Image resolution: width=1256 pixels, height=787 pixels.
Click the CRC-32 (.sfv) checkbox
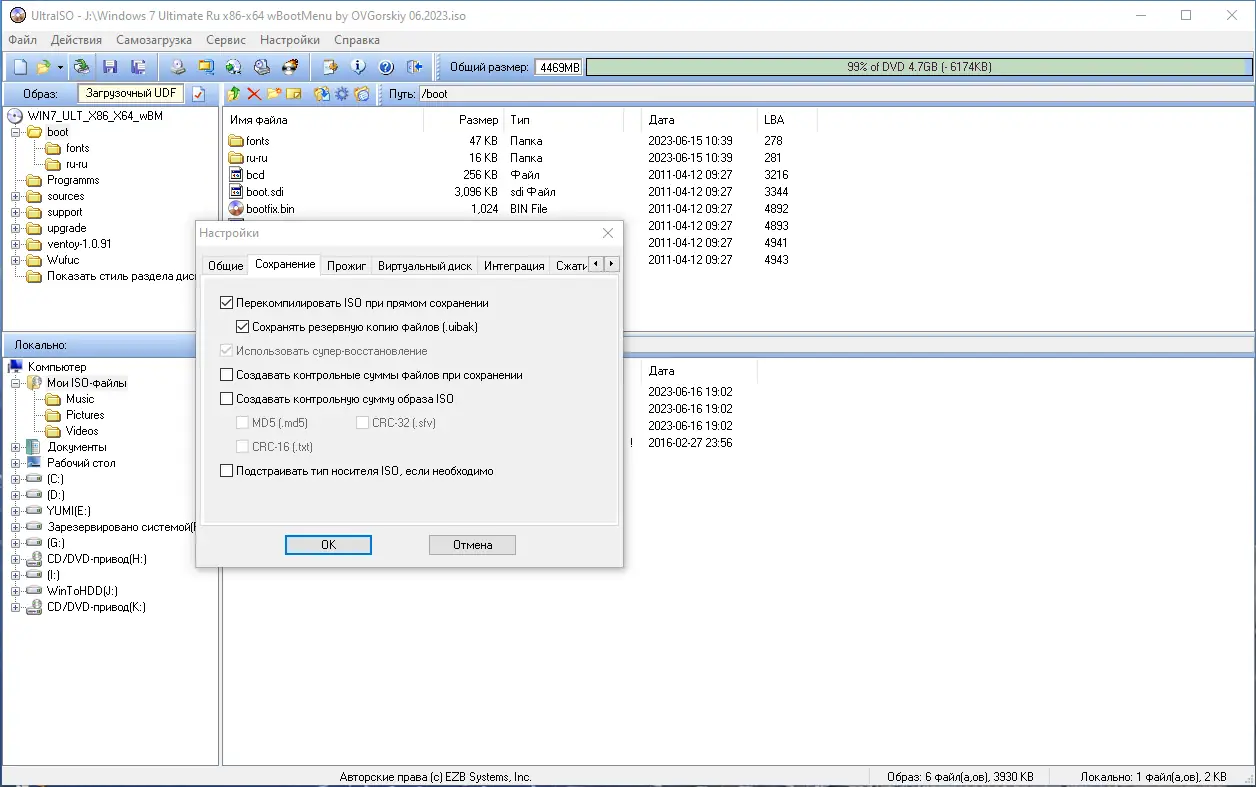[x=363, y=423]
